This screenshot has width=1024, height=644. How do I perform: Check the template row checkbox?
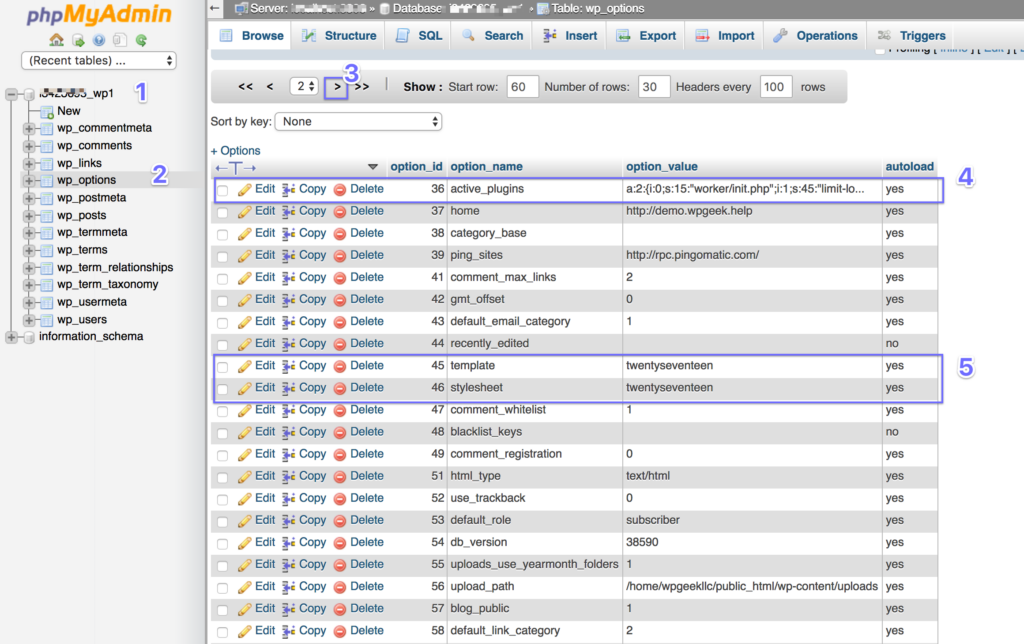(x=223, y=367)
